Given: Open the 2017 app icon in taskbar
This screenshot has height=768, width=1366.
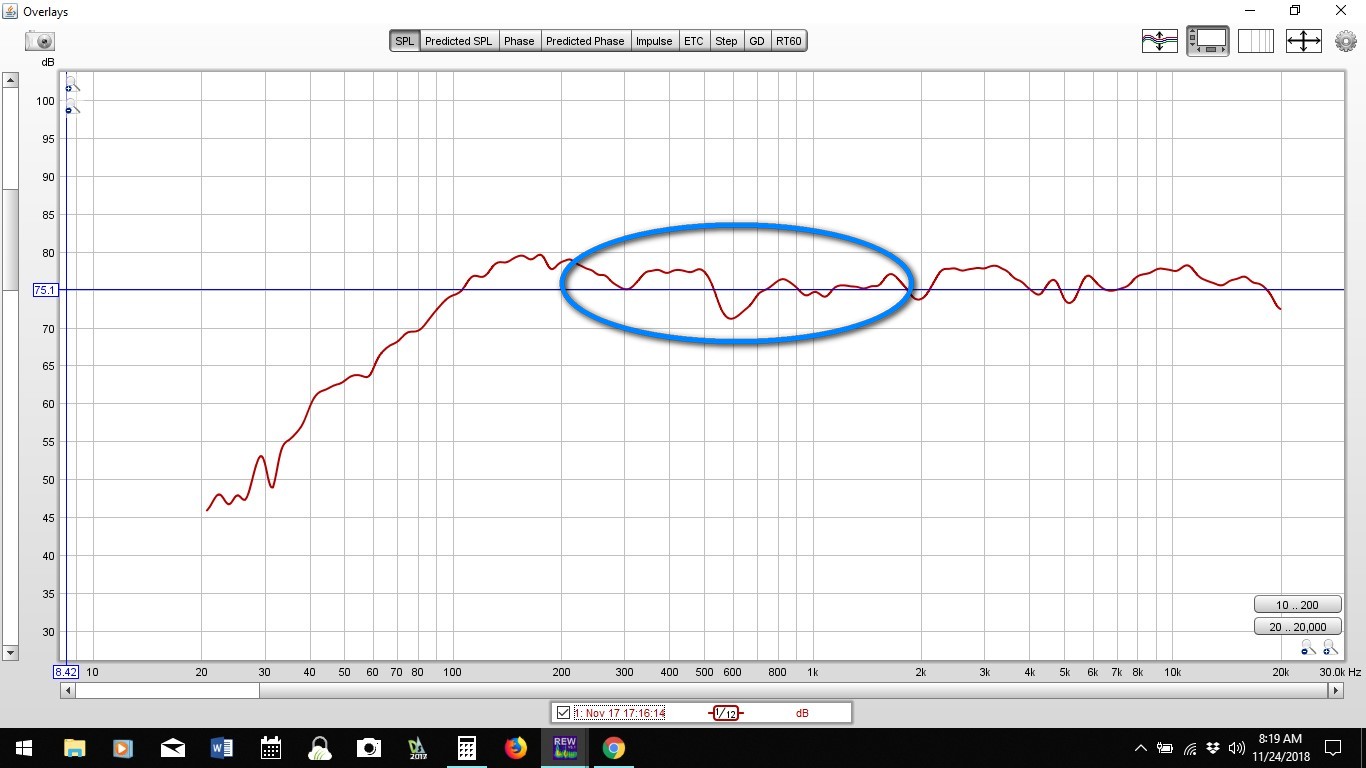Looking at the screenshot, I should pos(417,748).
